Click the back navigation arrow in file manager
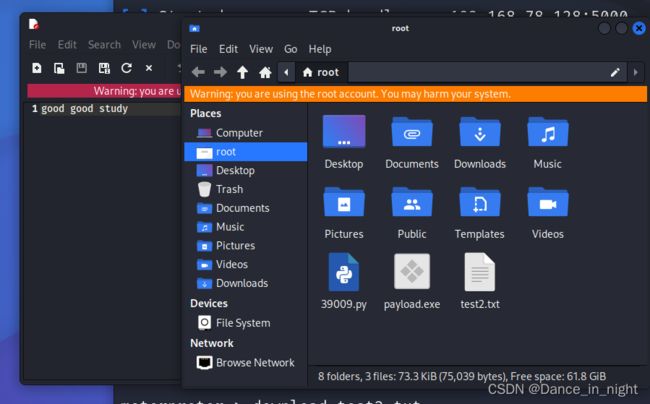Image resolution: width=650 pixels, height=404 pixels. [198, 72]
